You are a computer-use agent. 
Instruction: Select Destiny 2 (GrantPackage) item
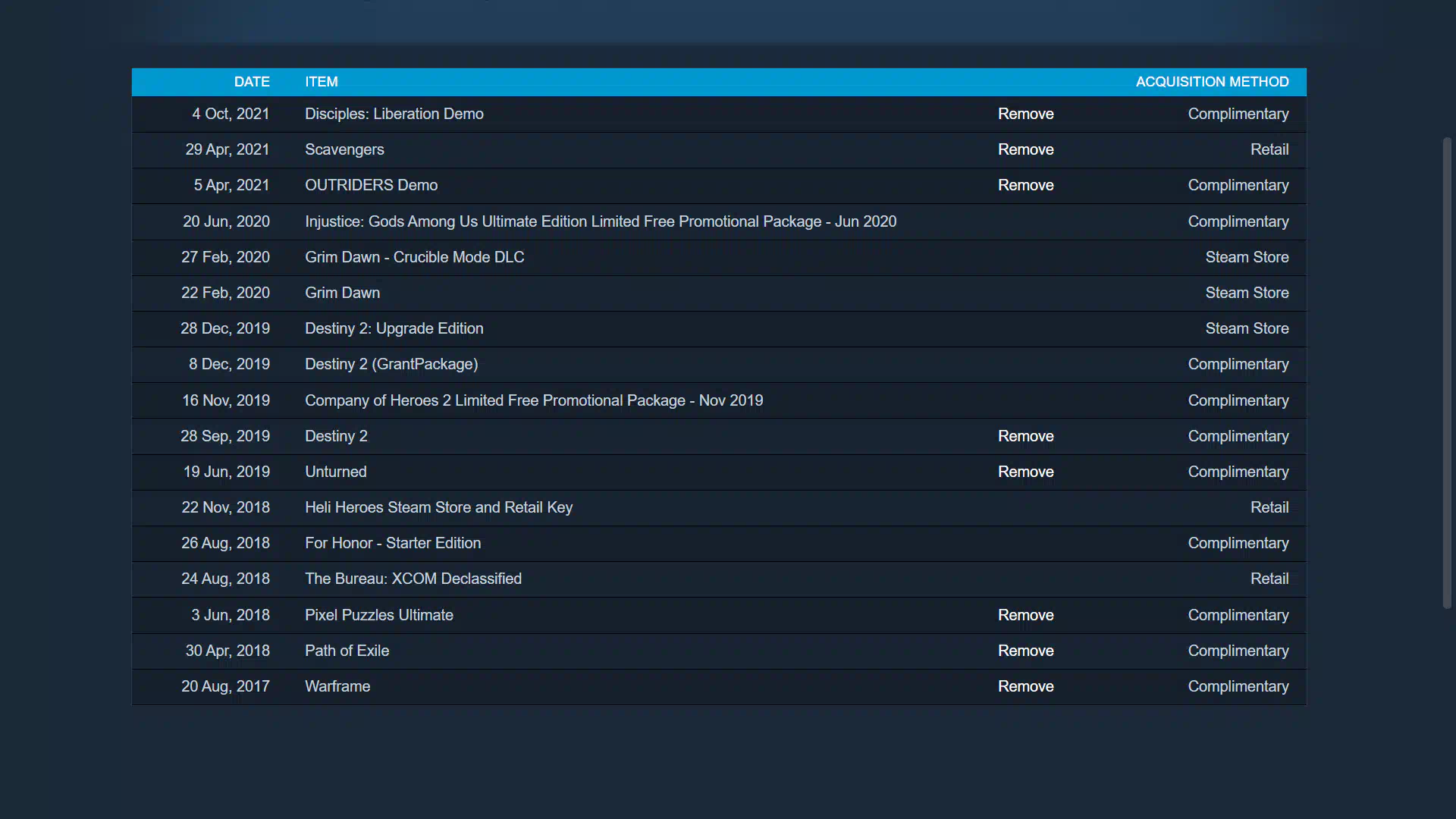click(391, 364)
